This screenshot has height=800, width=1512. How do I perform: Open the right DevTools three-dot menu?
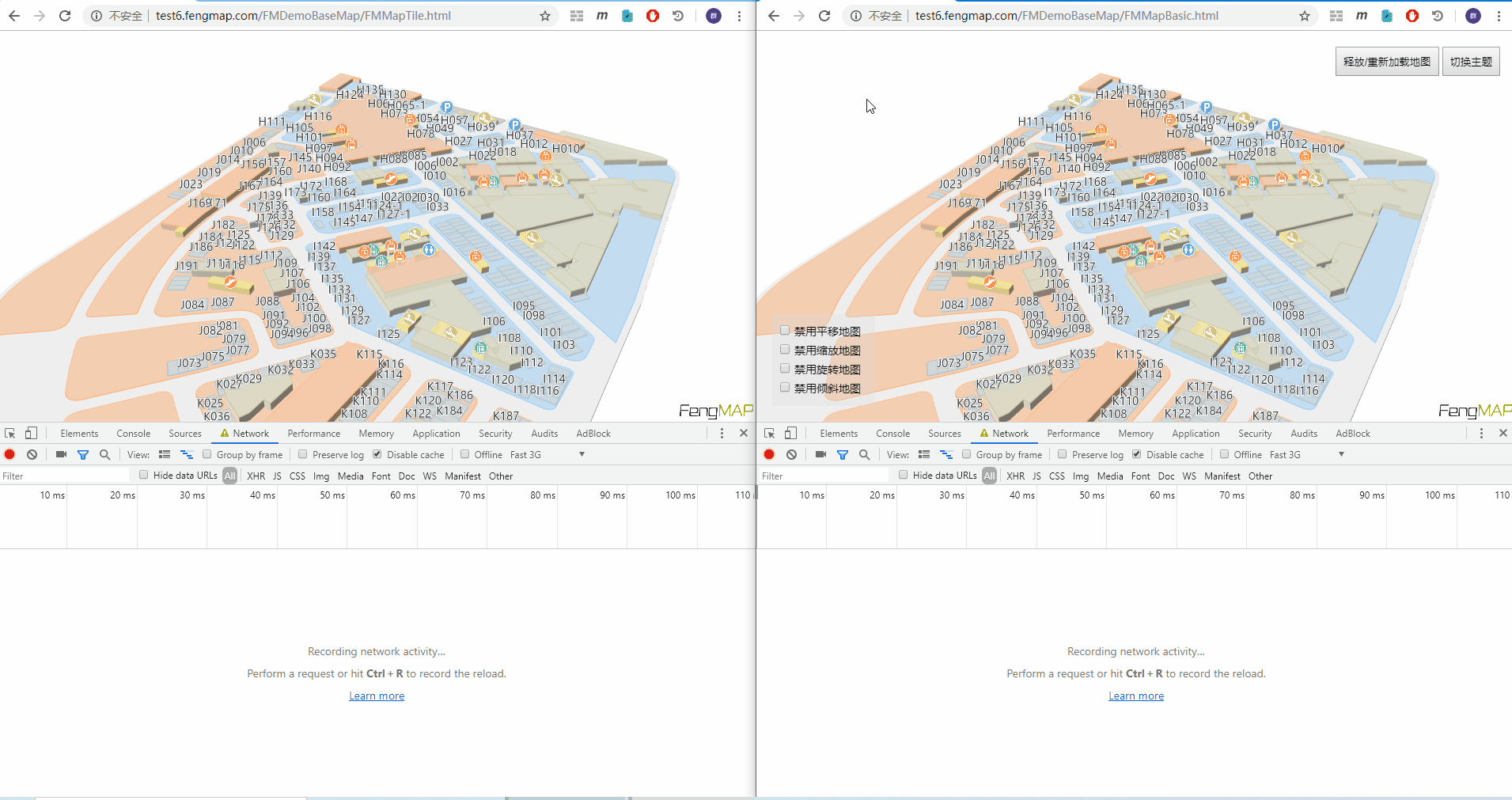pyautogui.click(x=1481, y=433)
